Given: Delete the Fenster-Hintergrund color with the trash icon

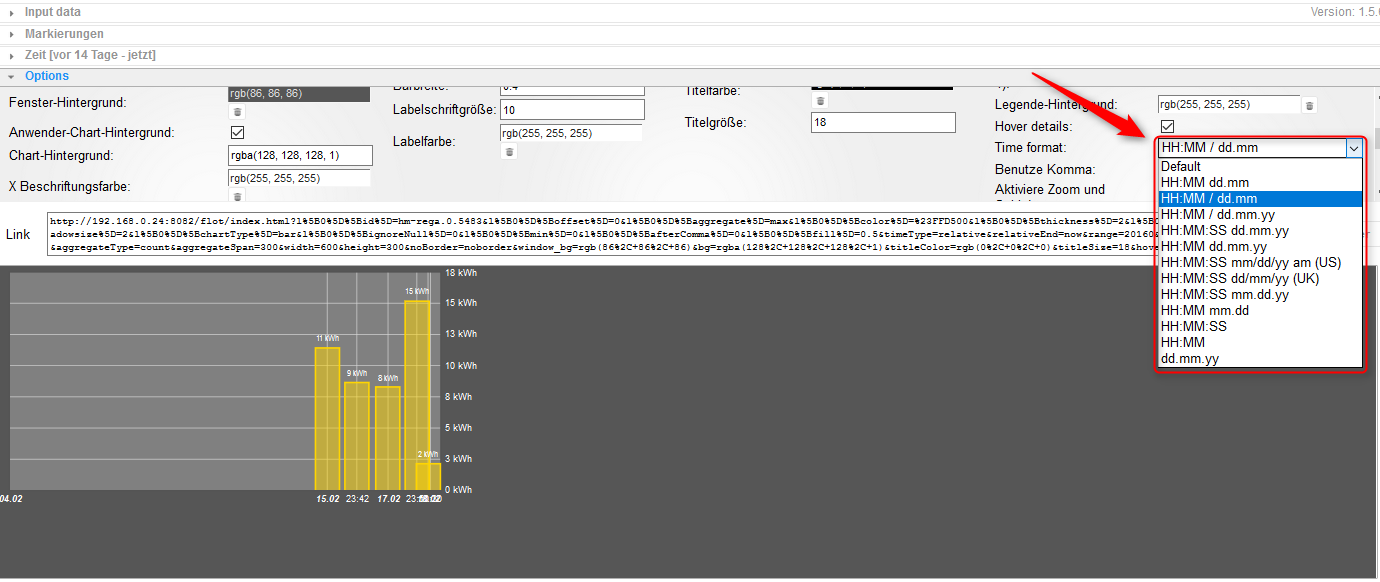Looking at the screenshot, I should 237,112.
